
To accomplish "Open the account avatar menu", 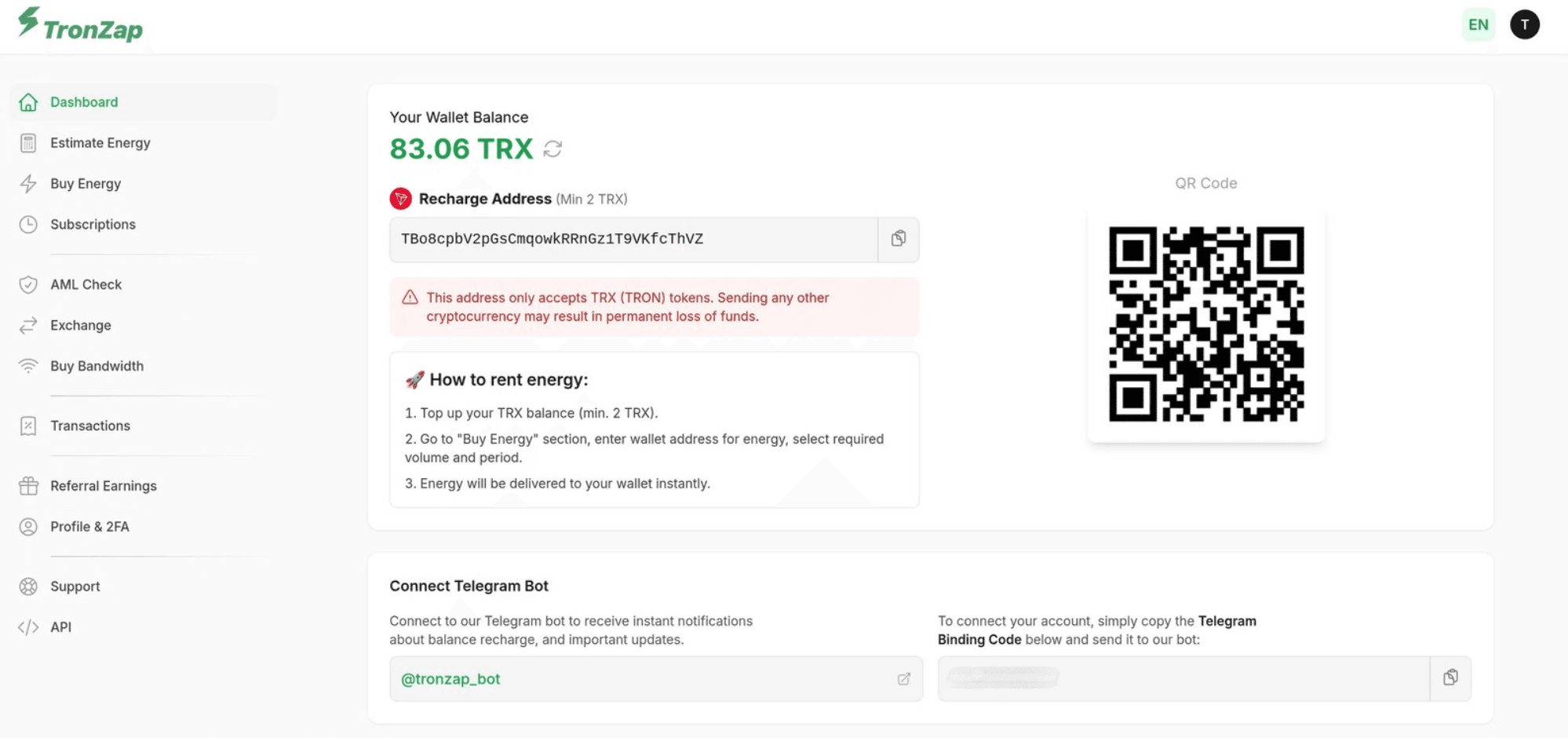I will [1526, 24].
